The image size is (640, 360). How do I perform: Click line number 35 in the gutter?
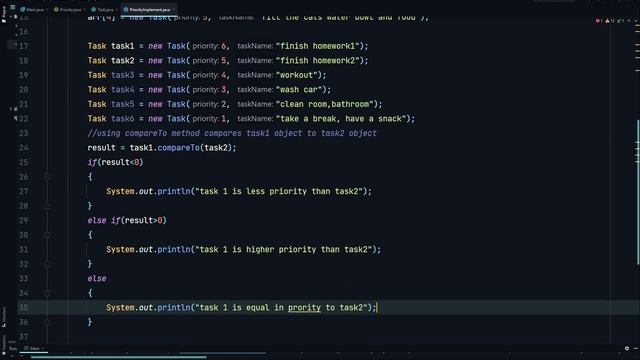pos(24,308)
